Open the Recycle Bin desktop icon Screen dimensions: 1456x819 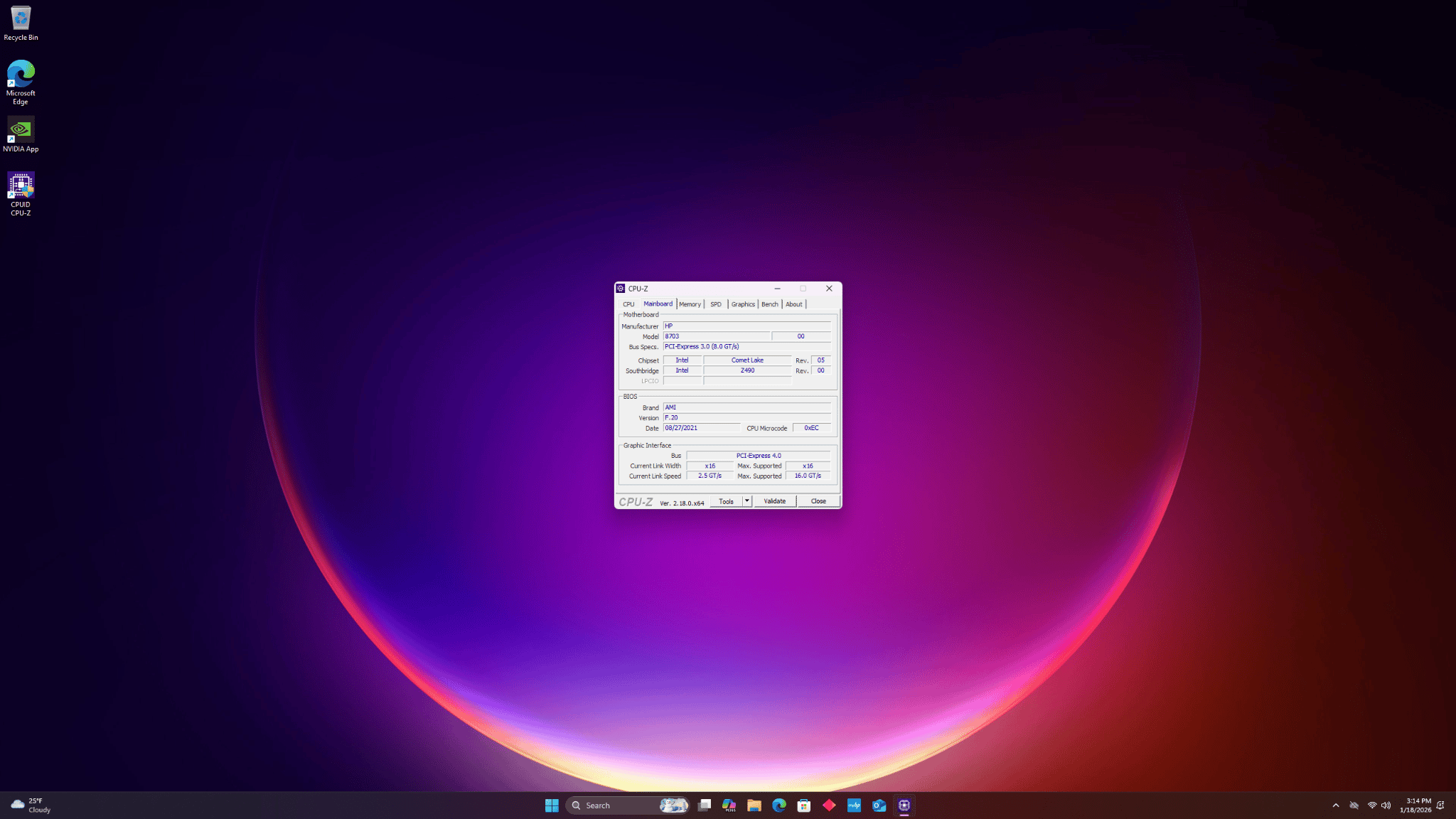pos(21,23)
